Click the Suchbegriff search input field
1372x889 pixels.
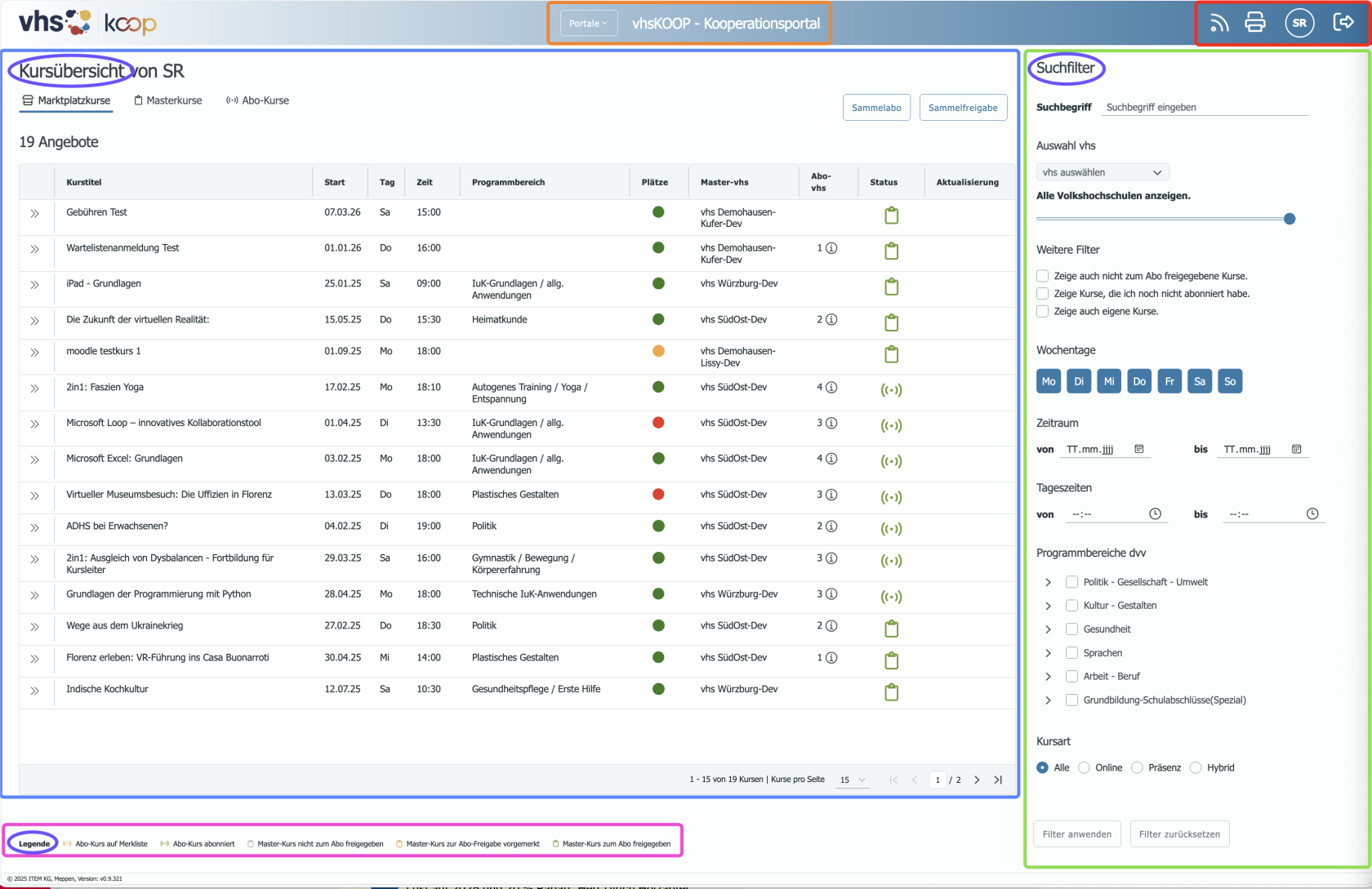click(1205, 107)
